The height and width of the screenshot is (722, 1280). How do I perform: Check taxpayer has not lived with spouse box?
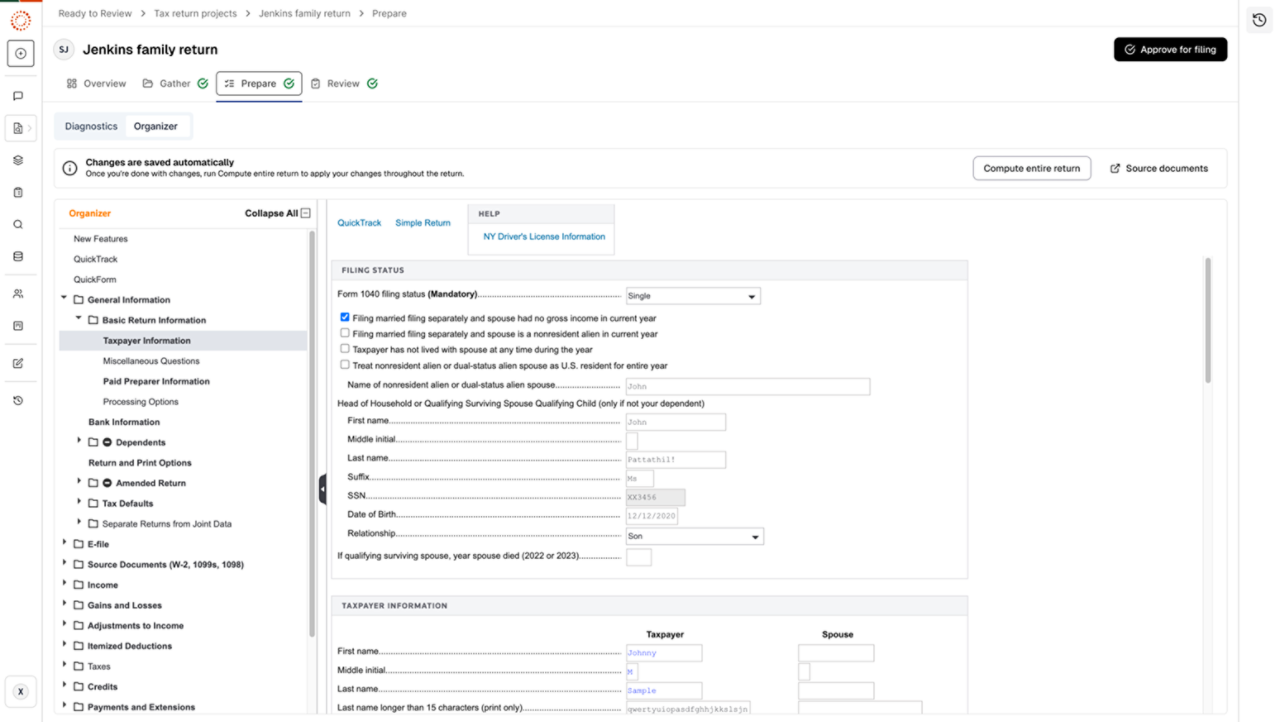(x=345, y=349)
